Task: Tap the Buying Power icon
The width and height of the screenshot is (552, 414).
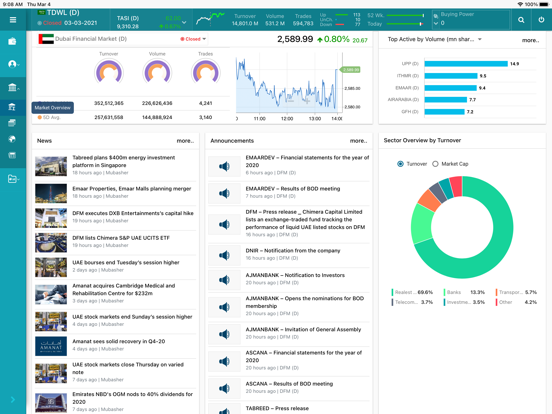Action: (x=436, y=16)
